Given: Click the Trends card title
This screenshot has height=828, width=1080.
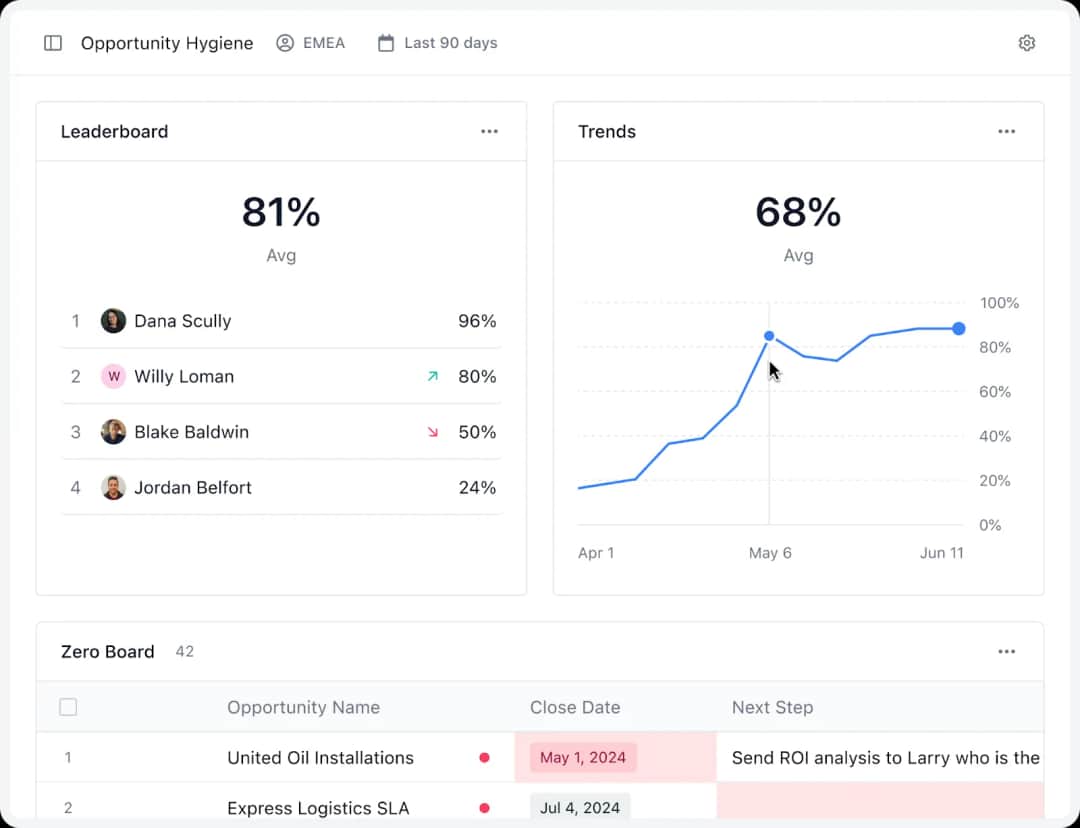Looking at the screenshot, I should 607,132.
